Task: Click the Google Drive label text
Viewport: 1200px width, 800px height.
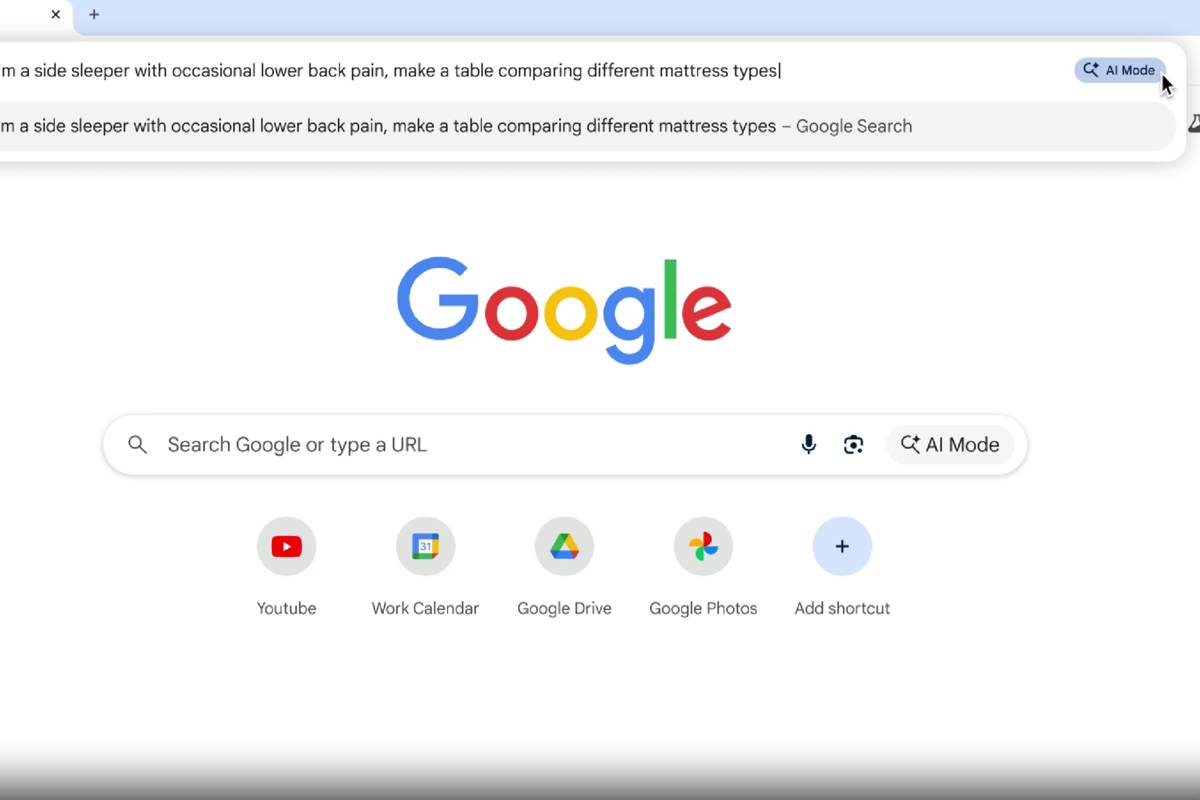Action: (x=564, y=608)
